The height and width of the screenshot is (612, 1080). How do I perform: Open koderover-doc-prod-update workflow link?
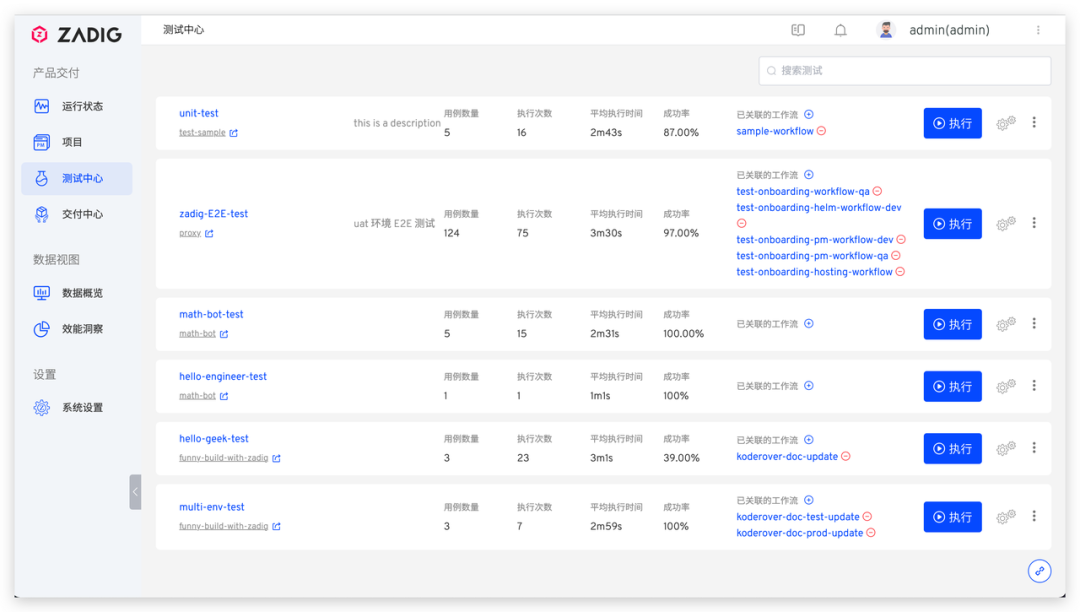pos(800,533)
